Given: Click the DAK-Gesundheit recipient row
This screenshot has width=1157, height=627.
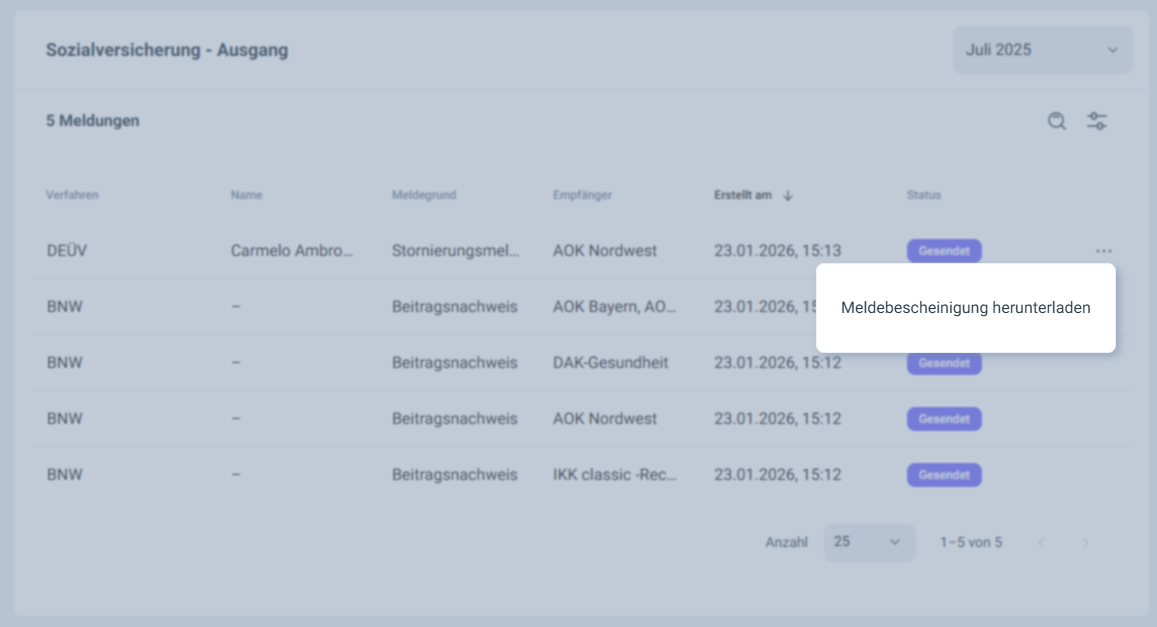Looking at the screenshot, I should [610, 363].
